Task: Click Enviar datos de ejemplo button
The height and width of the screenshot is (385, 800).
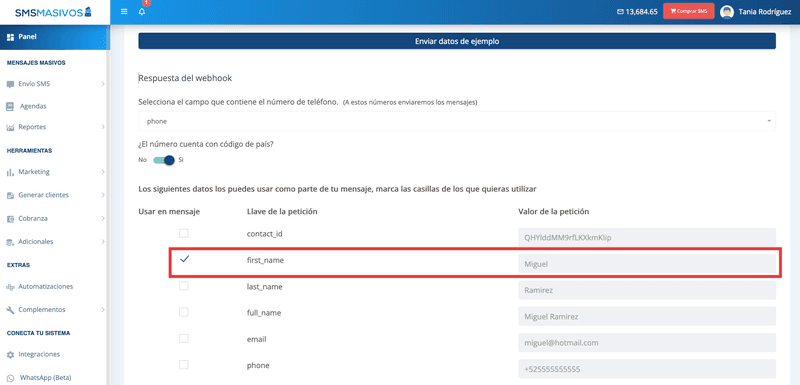Action: coord(457,41)
